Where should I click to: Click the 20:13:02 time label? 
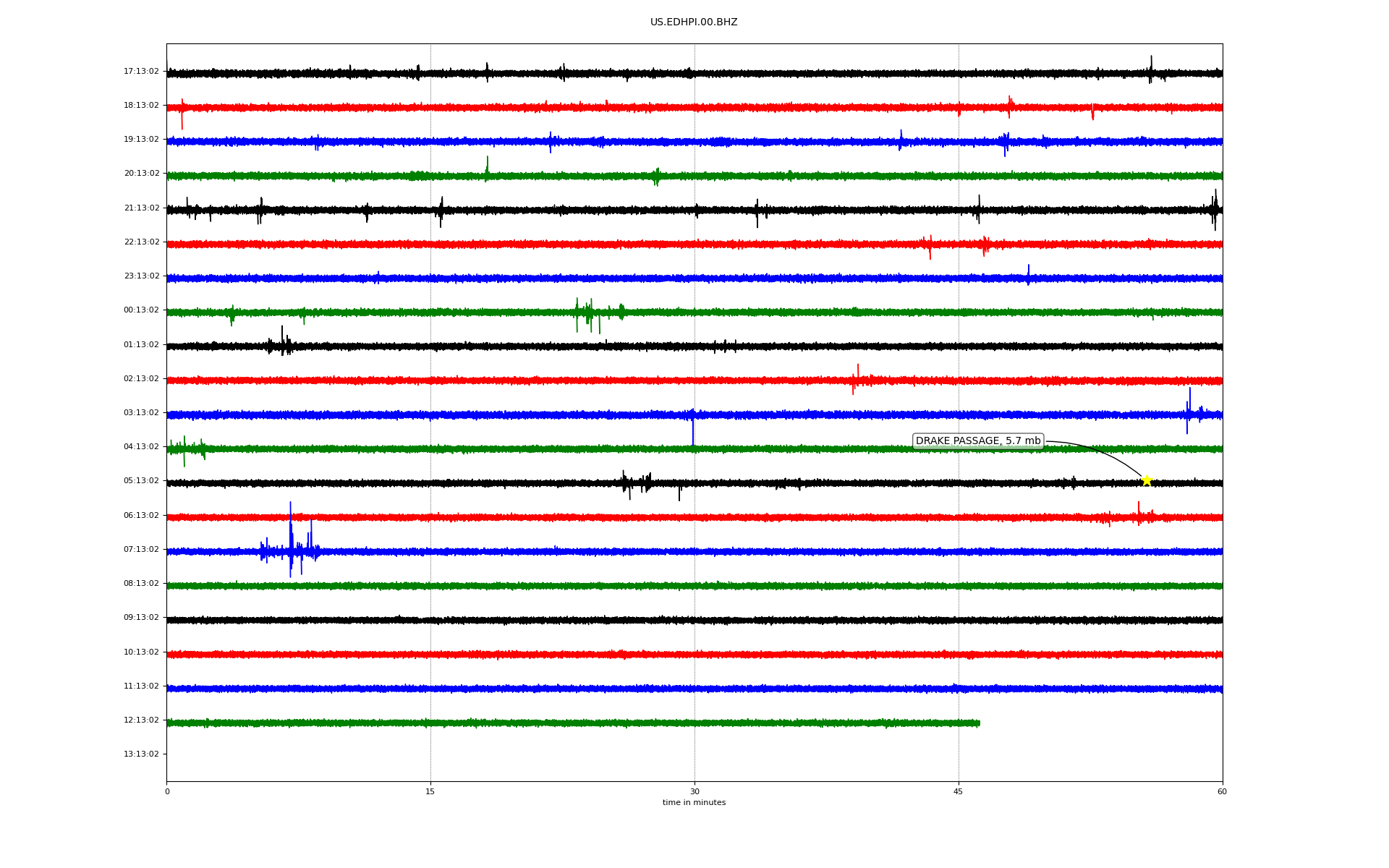click(141, 174)
